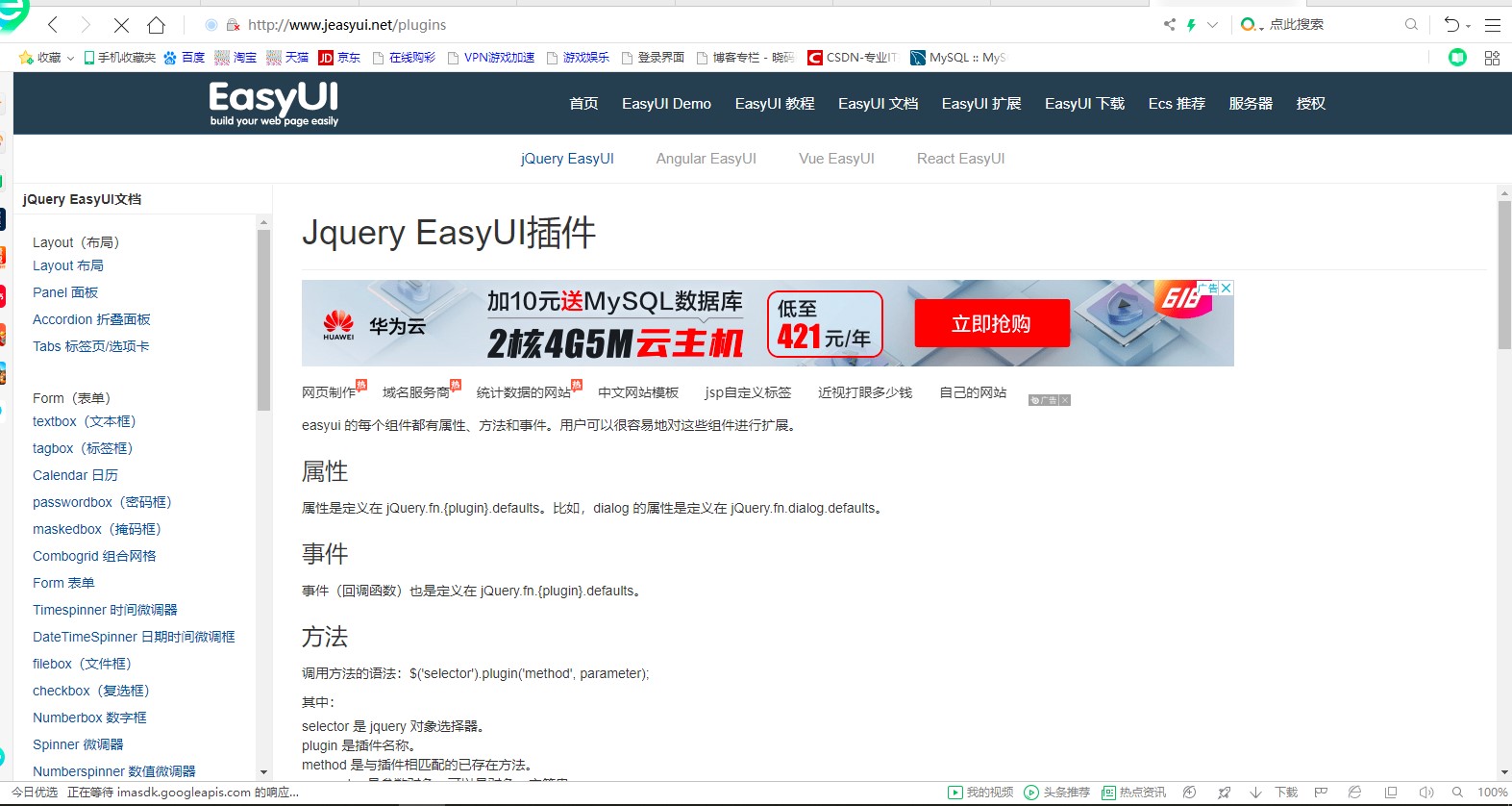Open checkbox(复选框) sidebar link
This screenshot has height=806, width=1512.
point(91,691)
